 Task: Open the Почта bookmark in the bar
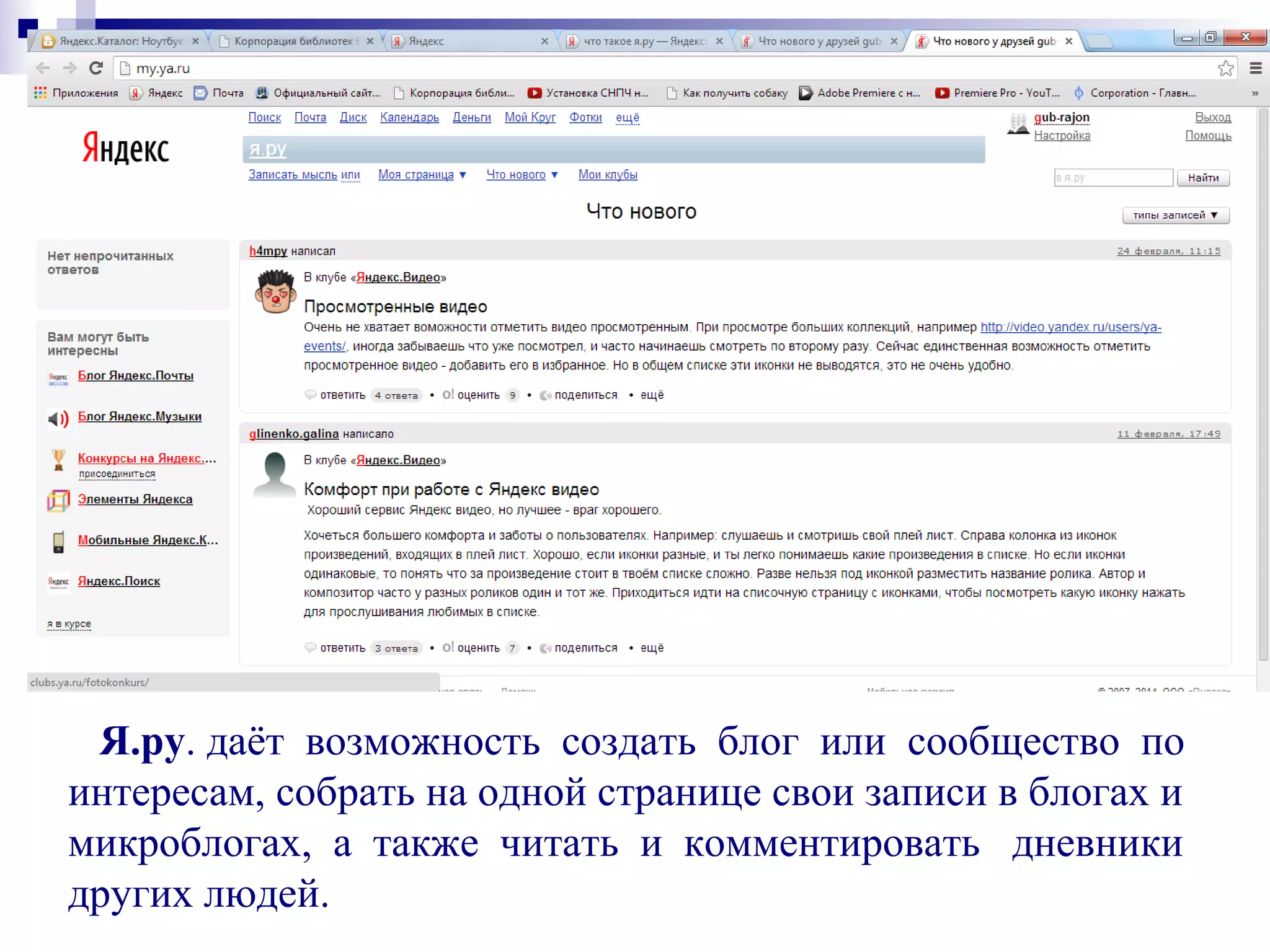tap(219, 93)
